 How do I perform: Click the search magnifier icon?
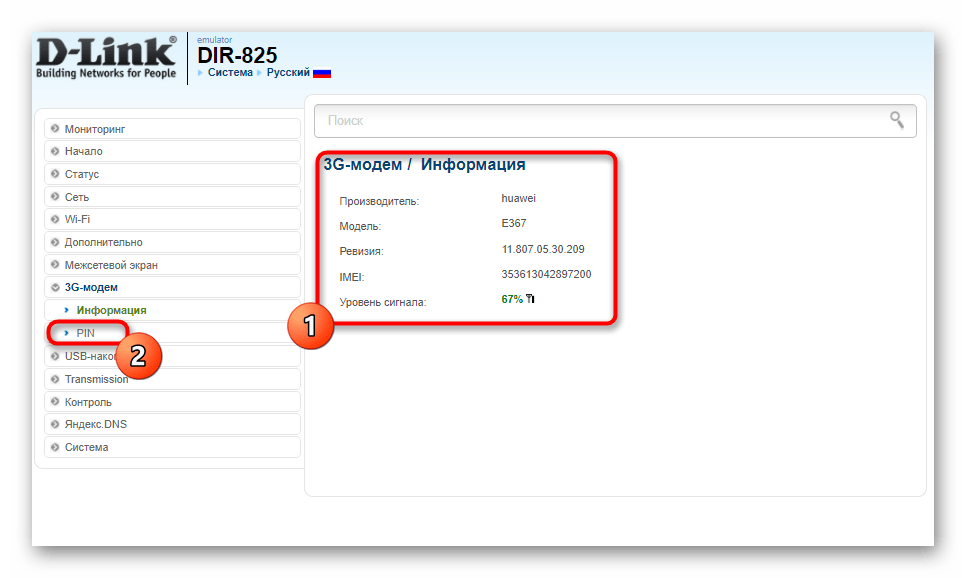[x=897, y=120]
